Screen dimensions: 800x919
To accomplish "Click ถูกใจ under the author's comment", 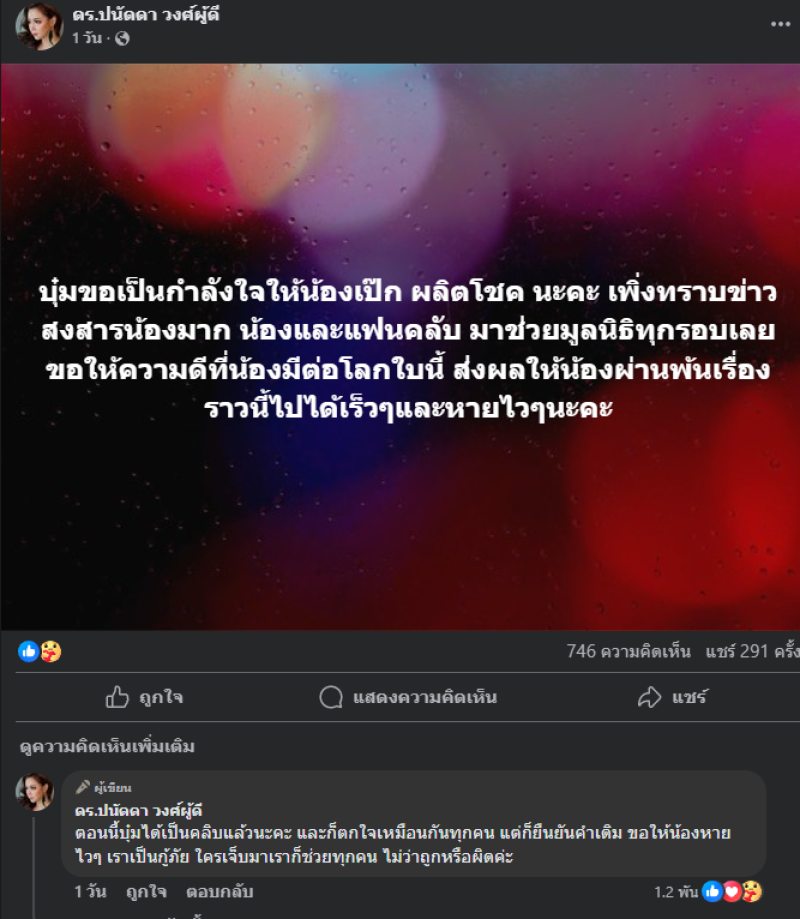I will 147,891.
